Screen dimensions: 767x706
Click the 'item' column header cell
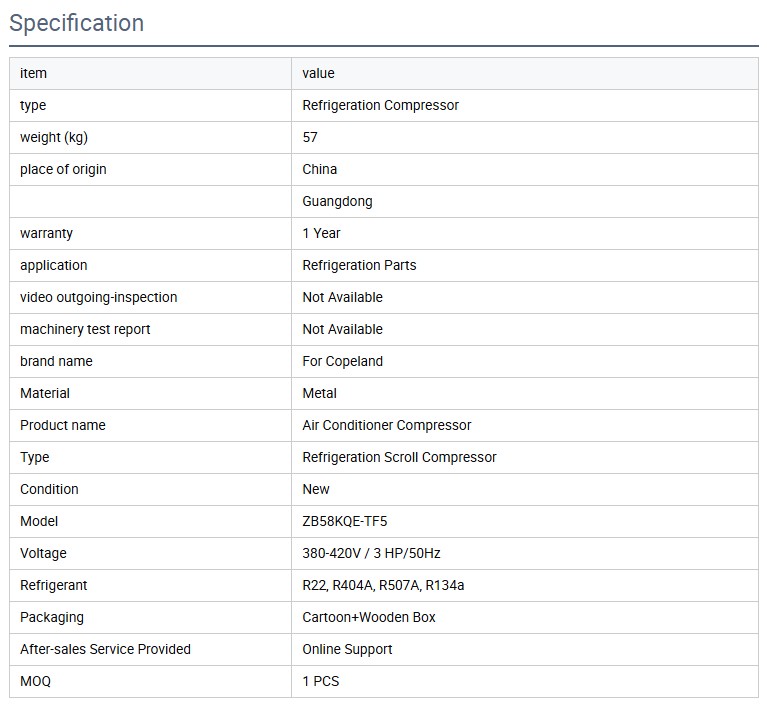33,73
